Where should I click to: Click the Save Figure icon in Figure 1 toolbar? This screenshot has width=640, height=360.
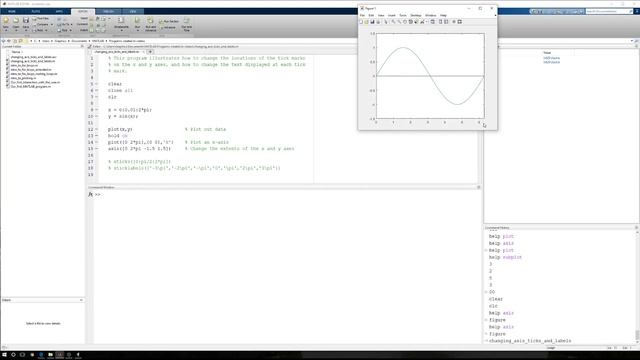tap(372, 22)
